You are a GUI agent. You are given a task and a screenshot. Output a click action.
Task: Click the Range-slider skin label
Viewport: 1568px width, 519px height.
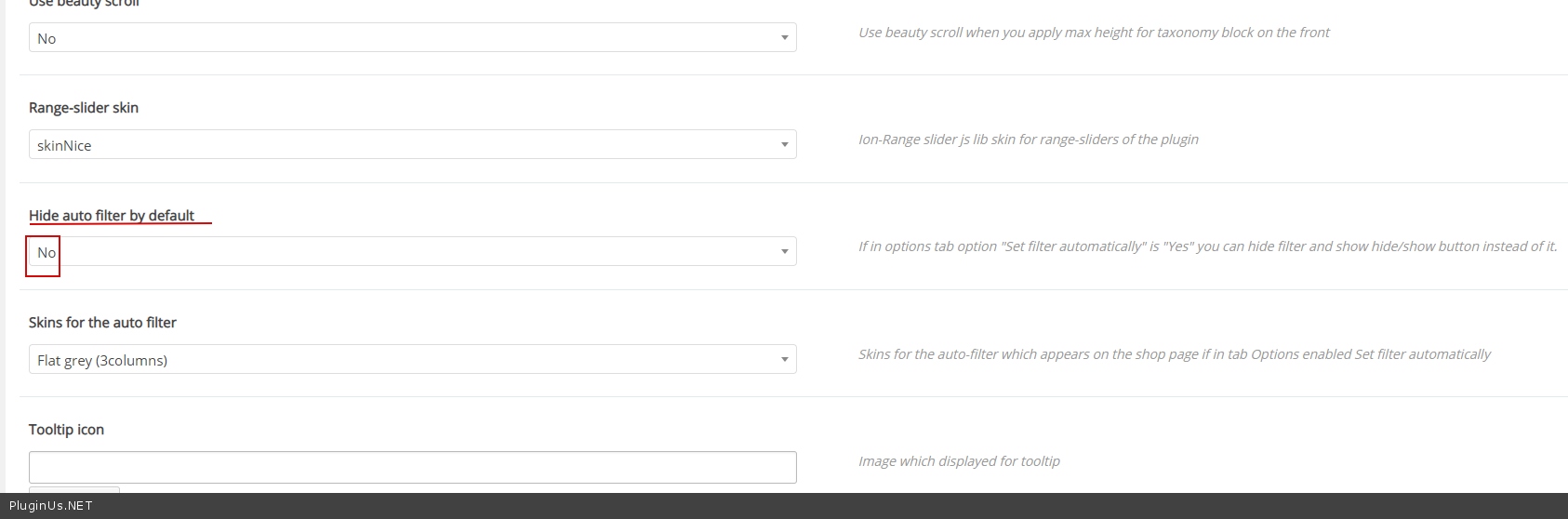84,108
